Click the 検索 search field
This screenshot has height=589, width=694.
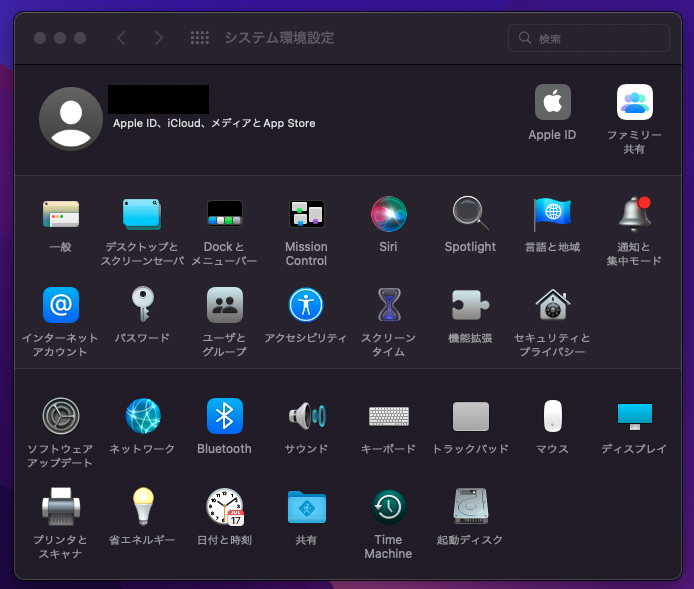[589, 38]
